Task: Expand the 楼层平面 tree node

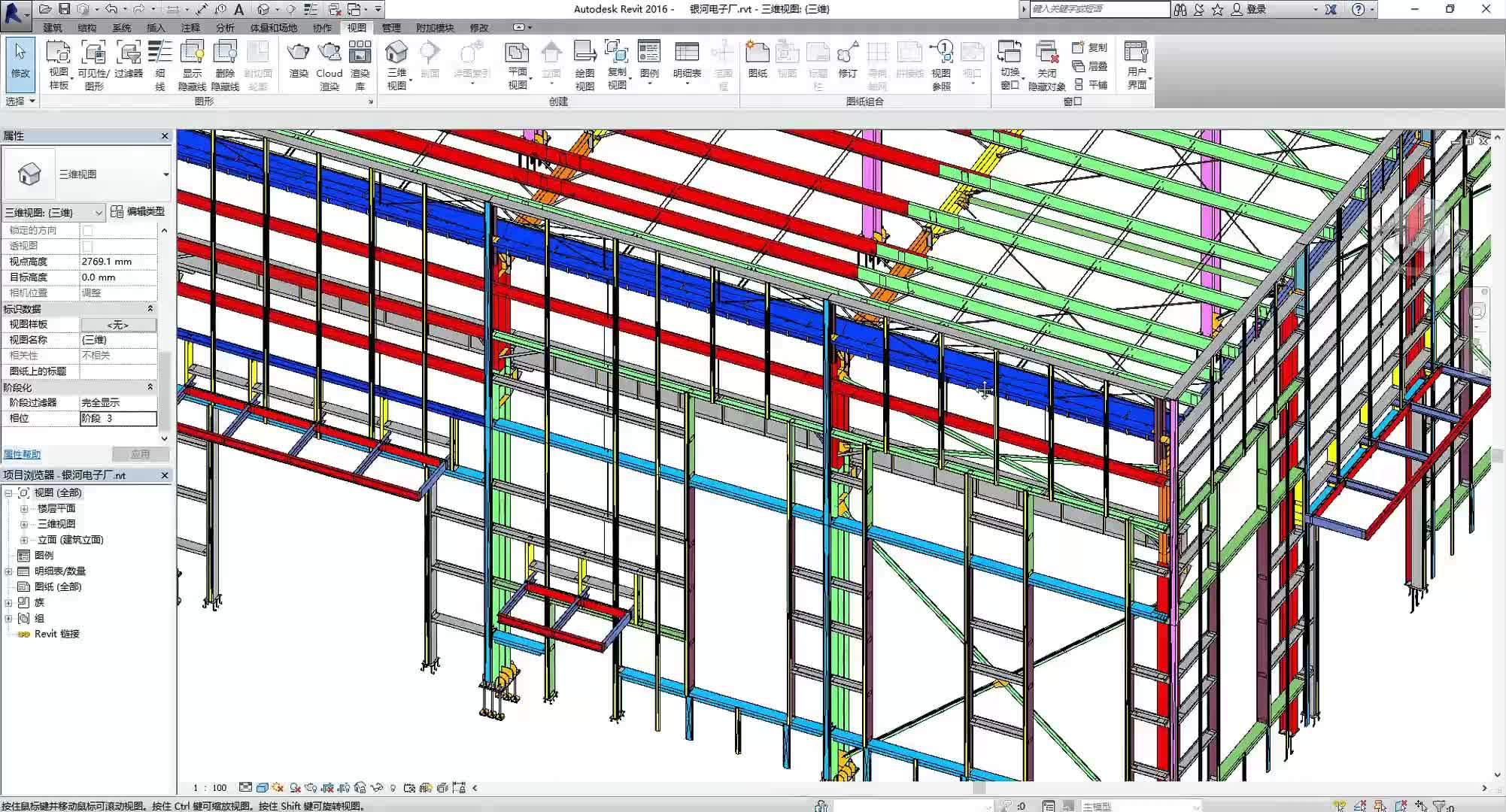Action: pyautogui.click(x=24, y=508)
